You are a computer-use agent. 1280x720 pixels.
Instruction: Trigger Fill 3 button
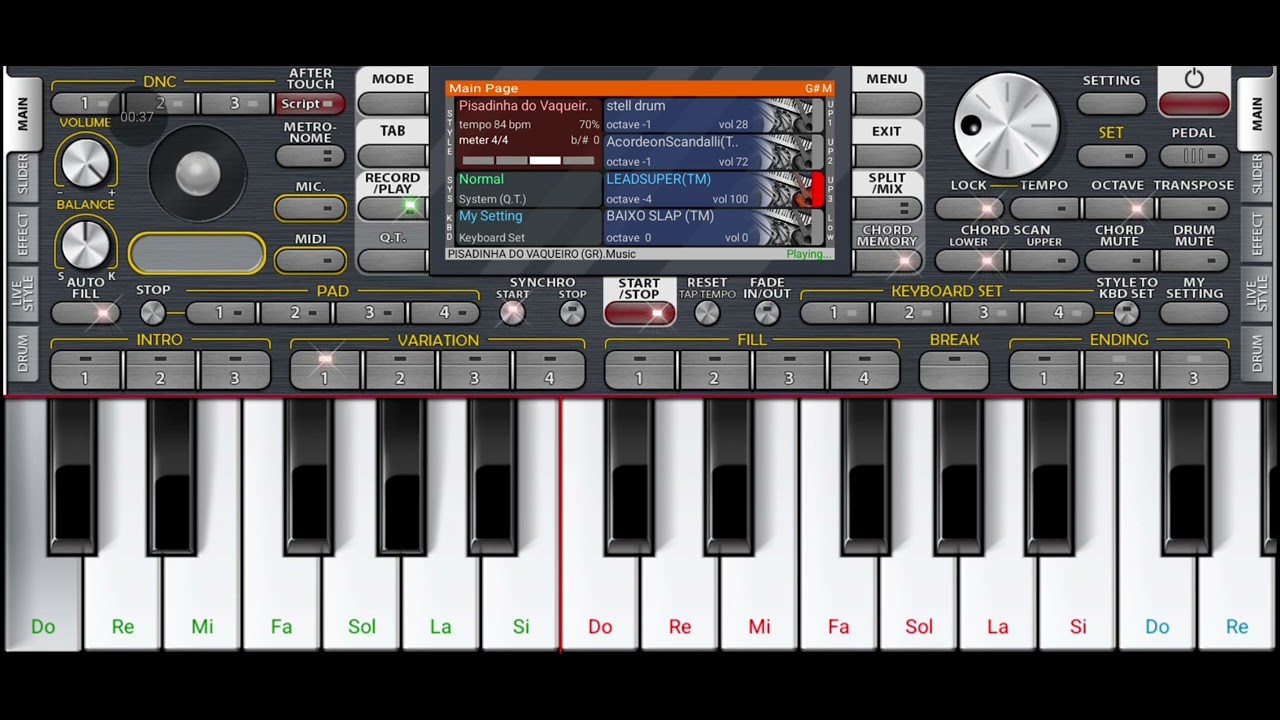pyautogui.click(x=788, y=370)
